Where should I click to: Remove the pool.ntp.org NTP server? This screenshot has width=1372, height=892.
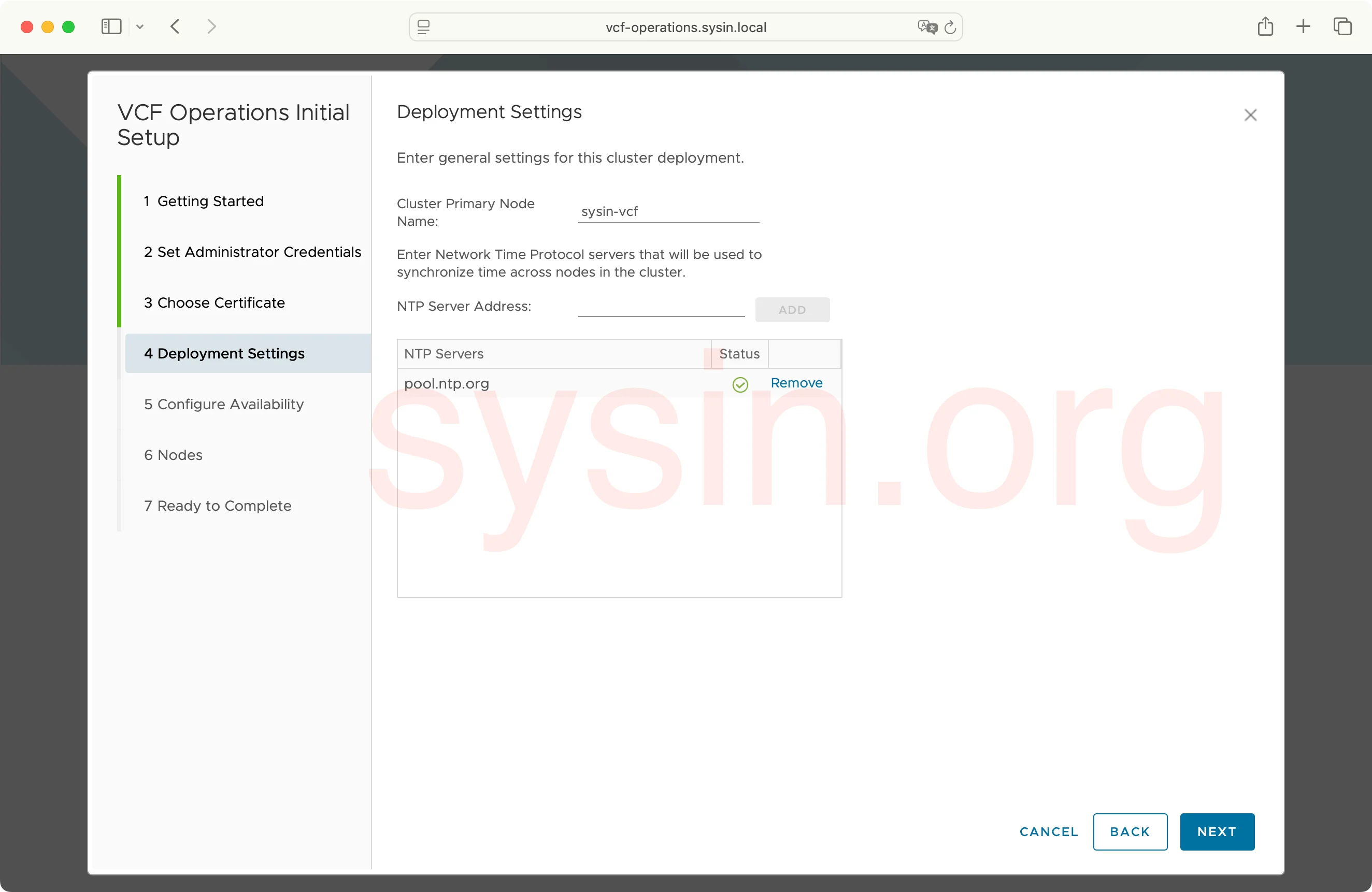click(796, 383)
